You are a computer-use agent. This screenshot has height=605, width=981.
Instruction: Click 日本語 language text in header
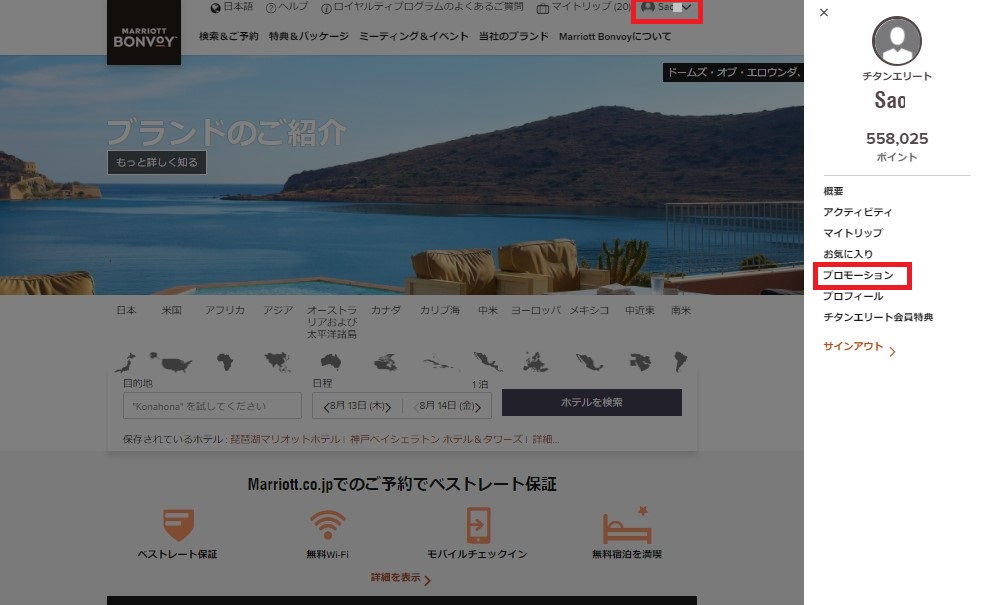pos(238,7)
